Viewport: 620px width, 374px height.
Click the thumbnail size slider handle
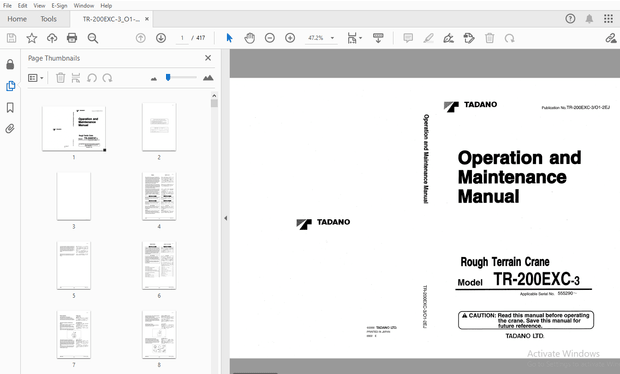(x=168, y=77)
